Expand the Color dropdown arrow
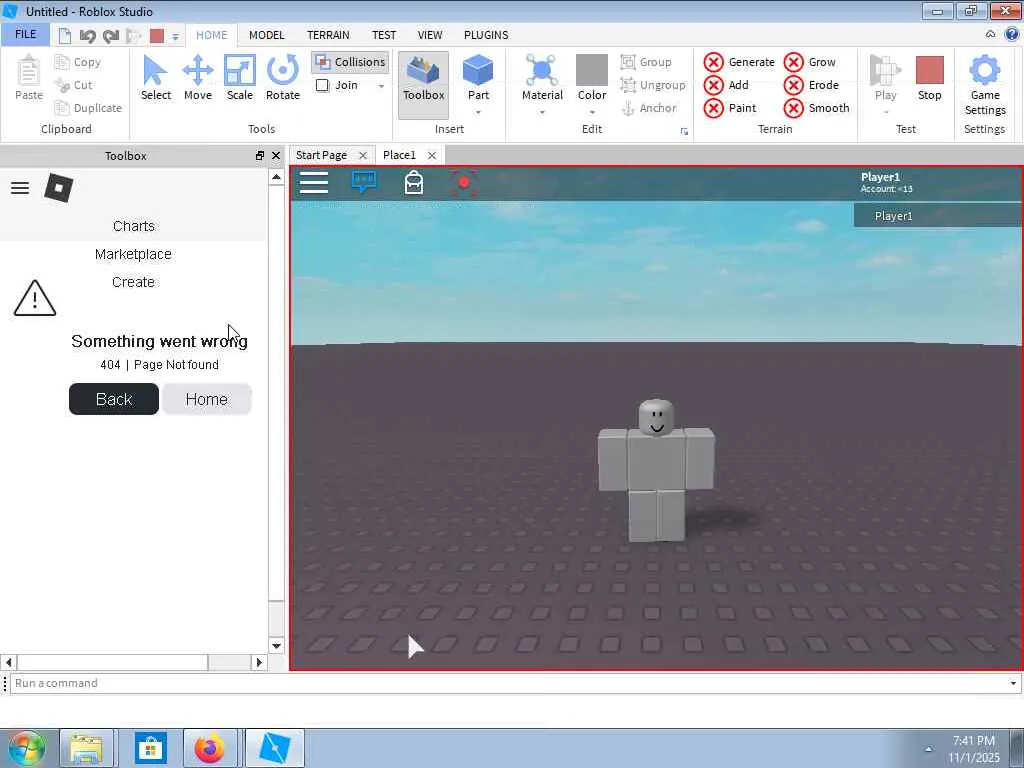The width and height of the screenshot is (1024, 768). (x=592, y=112)
